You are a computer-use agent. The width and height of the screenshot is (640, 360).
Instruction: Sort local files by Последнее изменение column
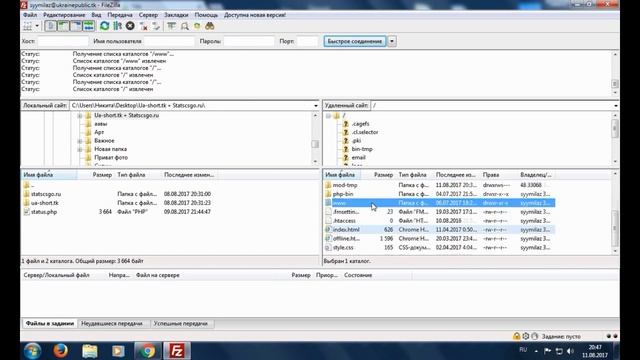coord(189,175)
